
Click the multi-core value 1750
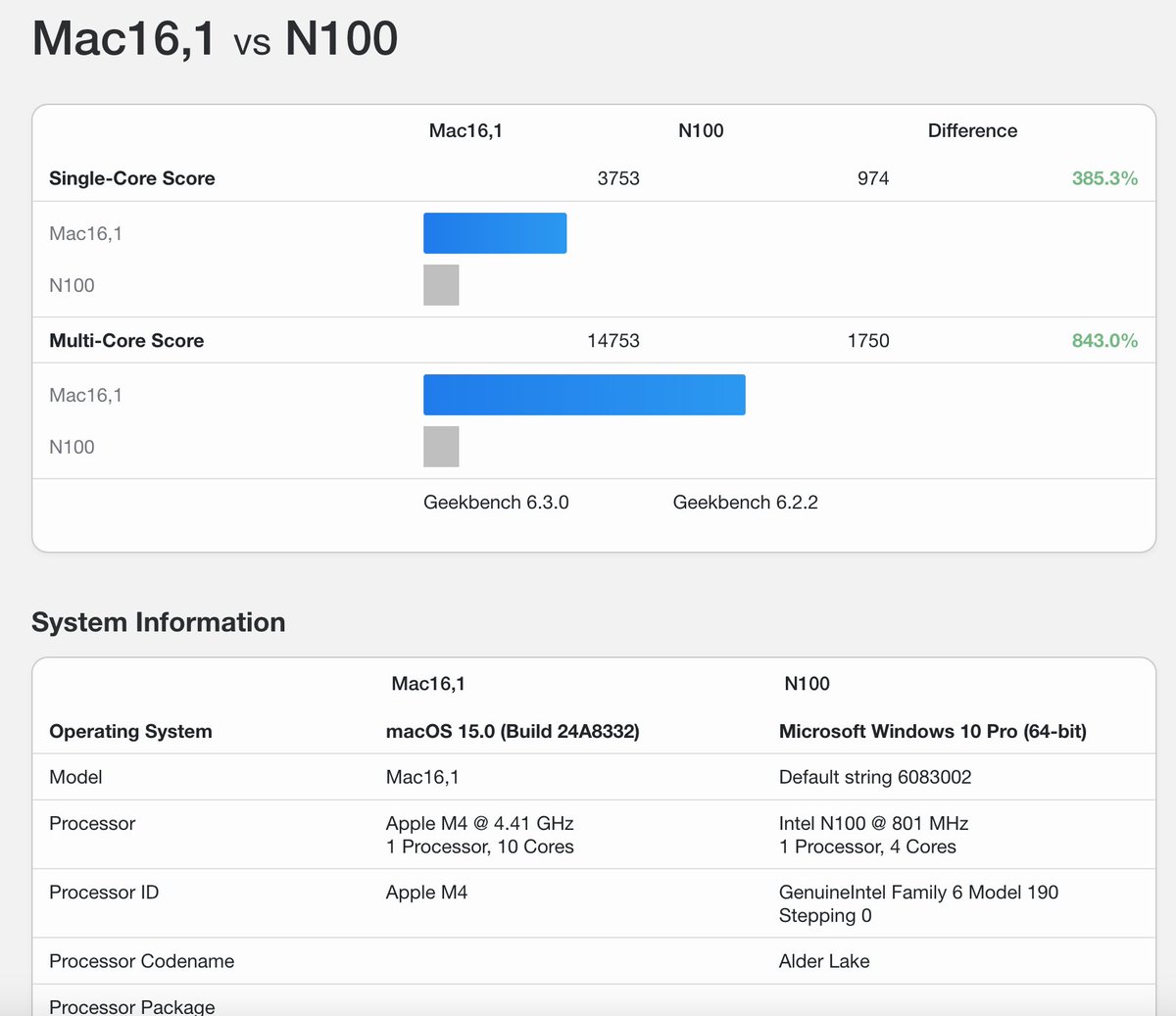868,341
